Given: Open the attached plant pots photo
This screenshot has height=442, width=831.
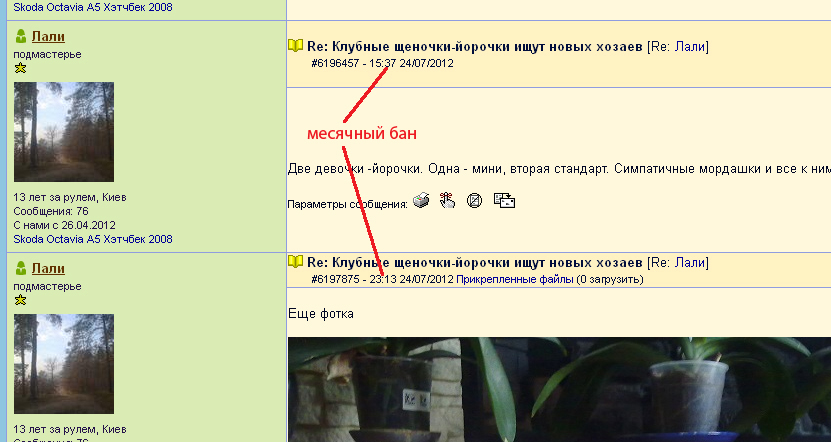Looking at the screenshot, I should 558,390.
